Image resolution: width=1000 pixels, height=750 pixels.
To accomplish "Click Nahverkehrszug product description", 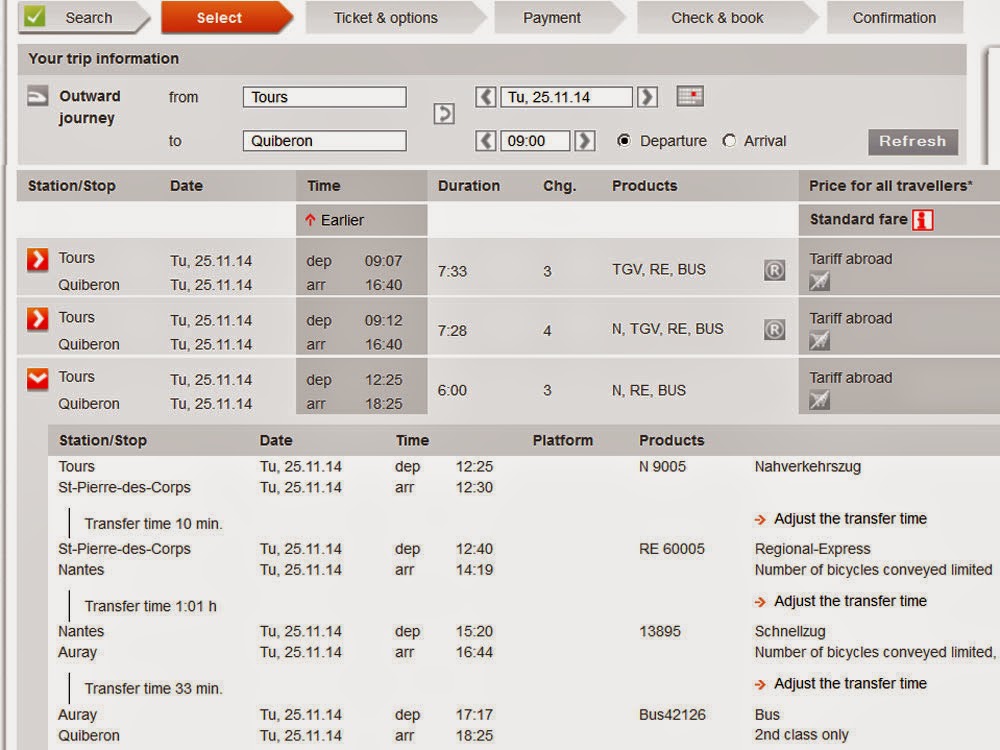I will [x=807, y=467].
